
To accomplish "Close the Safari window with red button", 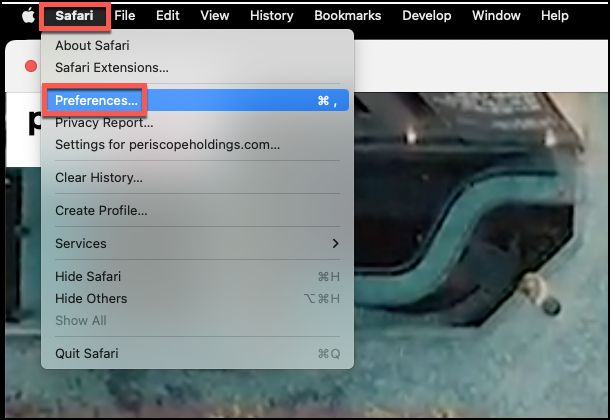I will point(31,66).
